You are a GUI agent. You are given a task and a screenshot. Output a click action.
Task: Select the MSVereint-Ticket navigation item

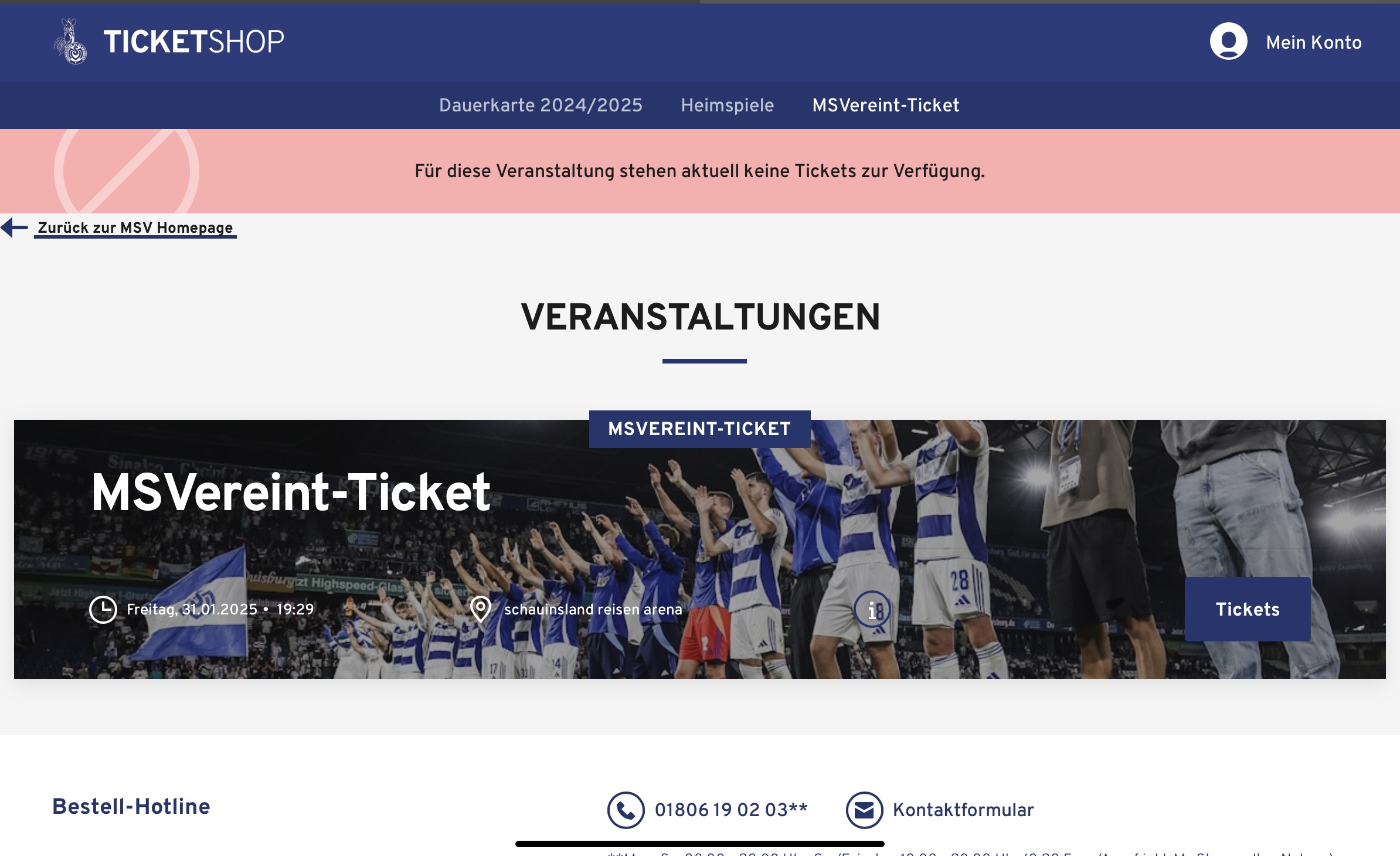(x=886, y=106)
